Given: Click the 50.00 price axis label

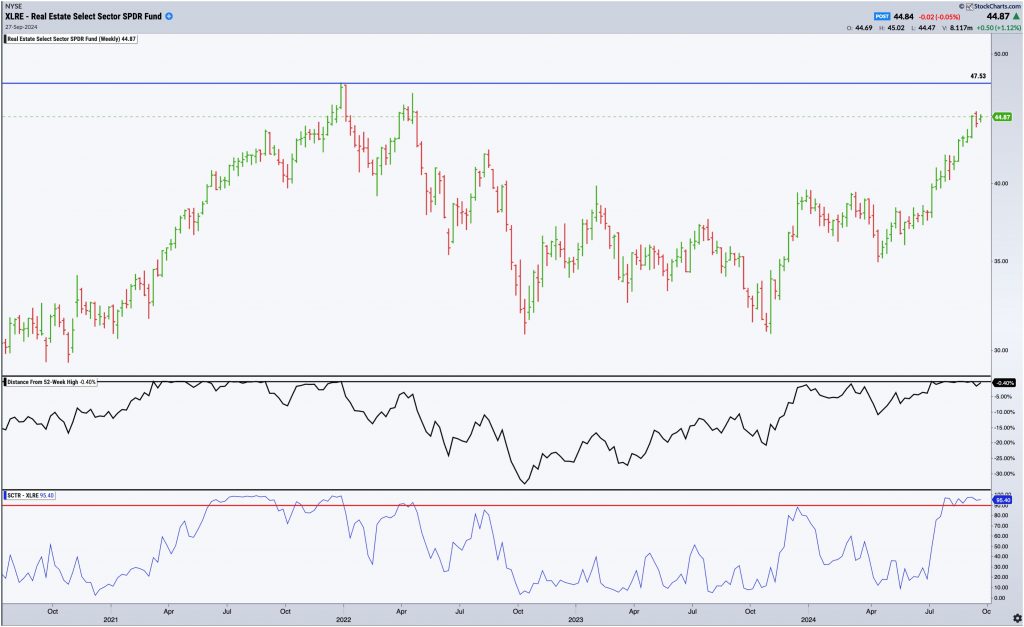Looking at the screenshot, I should [x=1000, y=54].
